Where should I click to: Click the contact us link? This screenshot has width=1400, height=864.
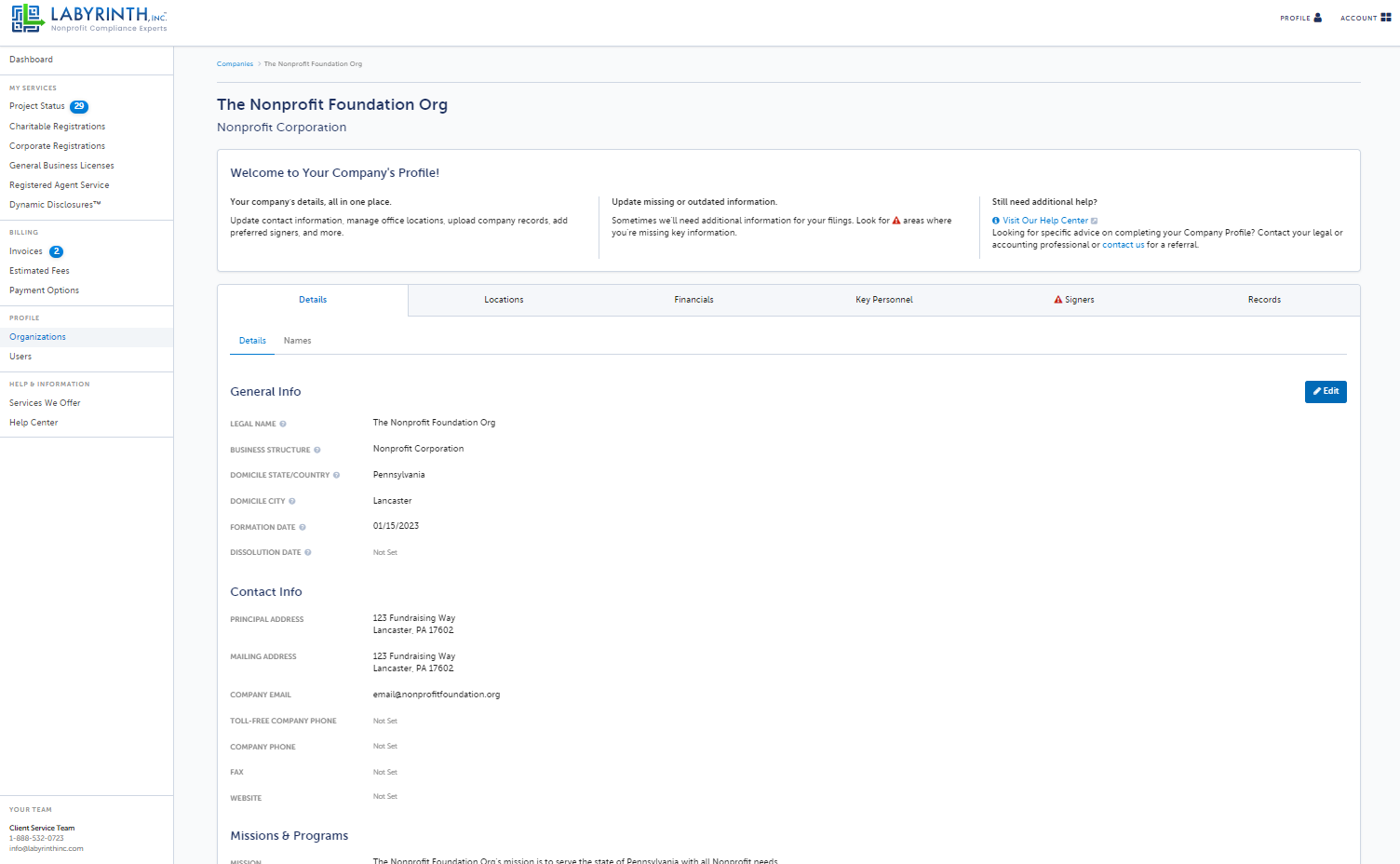[x=1124, y=245]
